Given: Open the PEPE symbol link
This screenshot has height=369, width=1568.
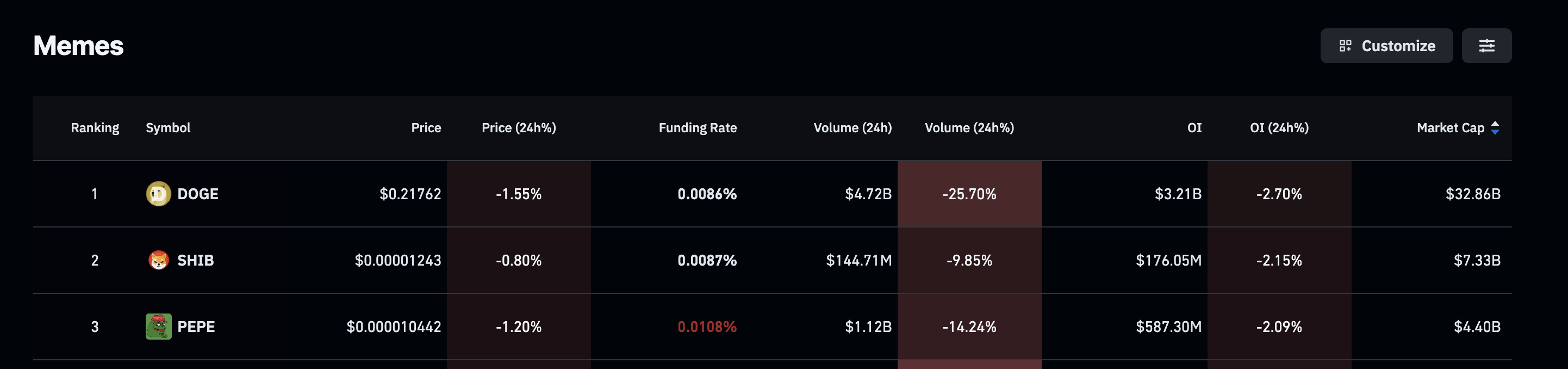Looking at the screenshot, I should [x=196, y=327].
